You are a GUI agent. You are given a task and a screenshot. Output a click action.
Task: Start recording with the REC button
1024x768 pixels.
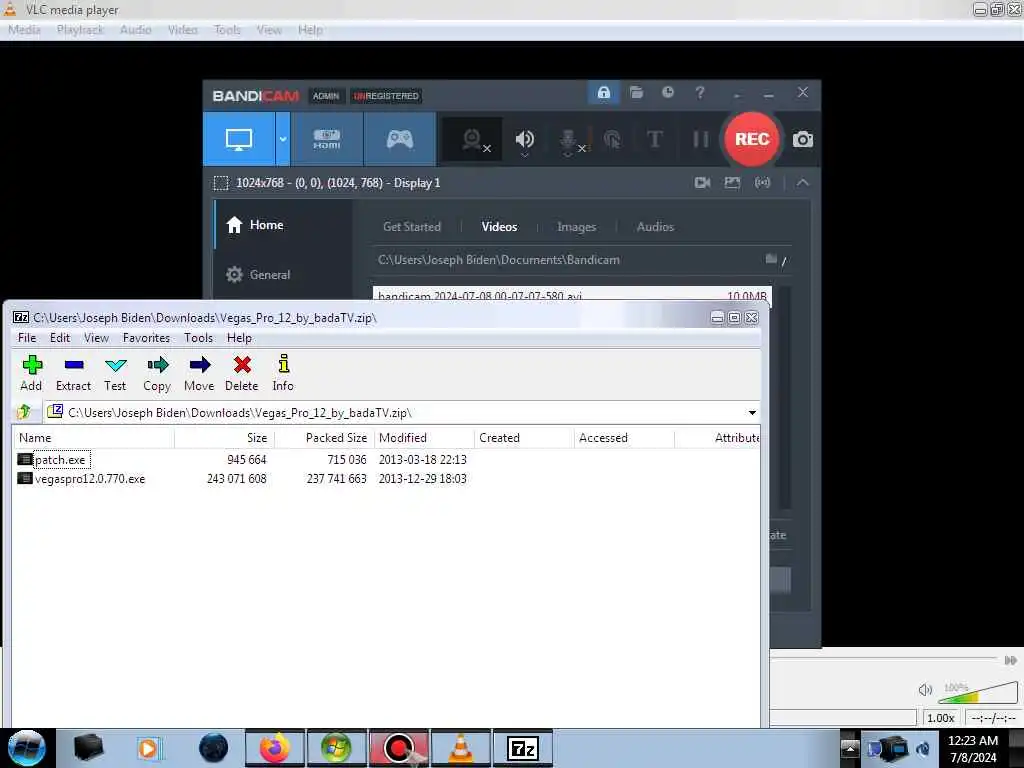pyautogui.click(x=752, y=139)
